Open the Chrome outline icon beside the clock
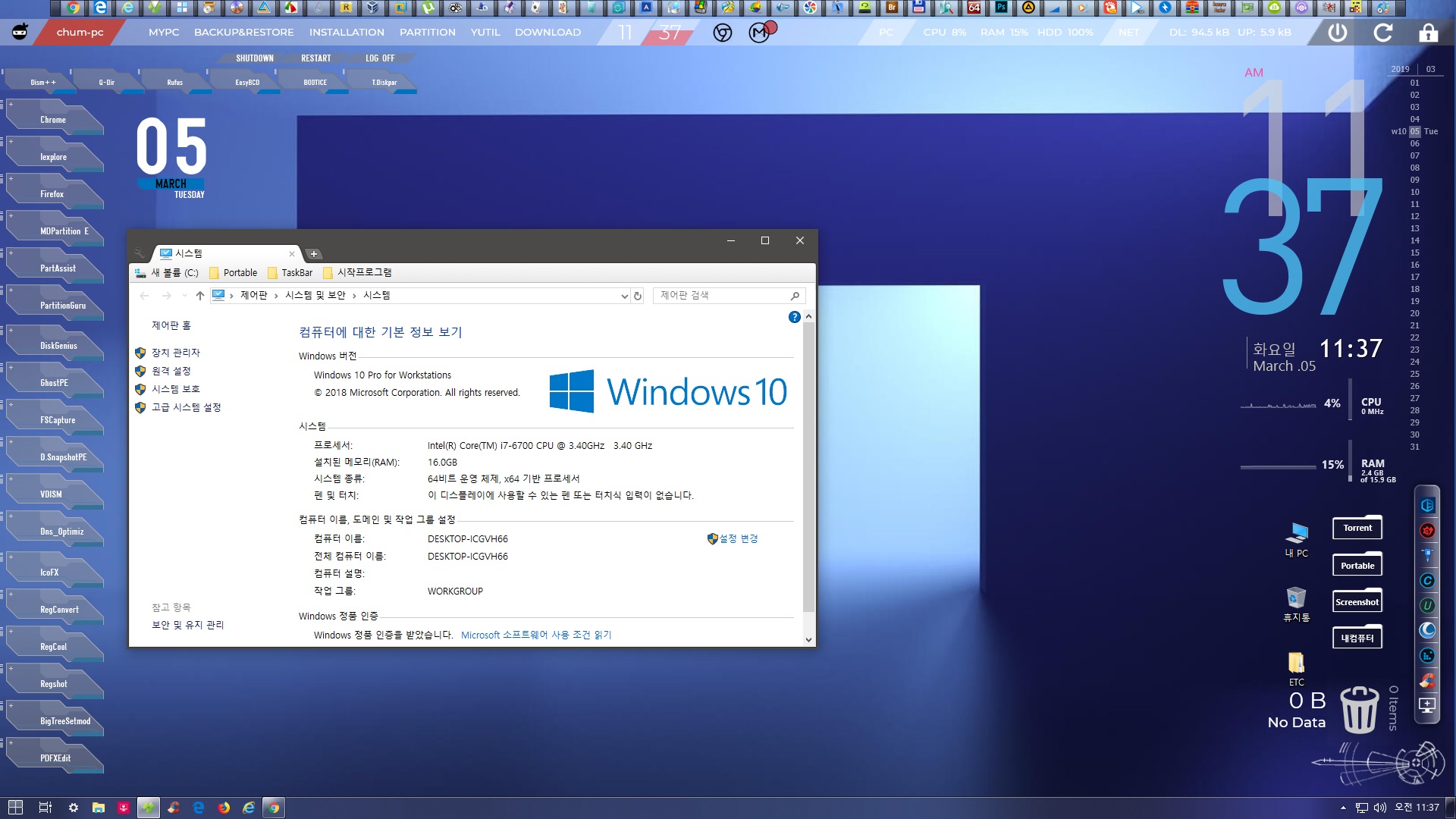Viewport: 1456px width, 819px height. [723, 33]
